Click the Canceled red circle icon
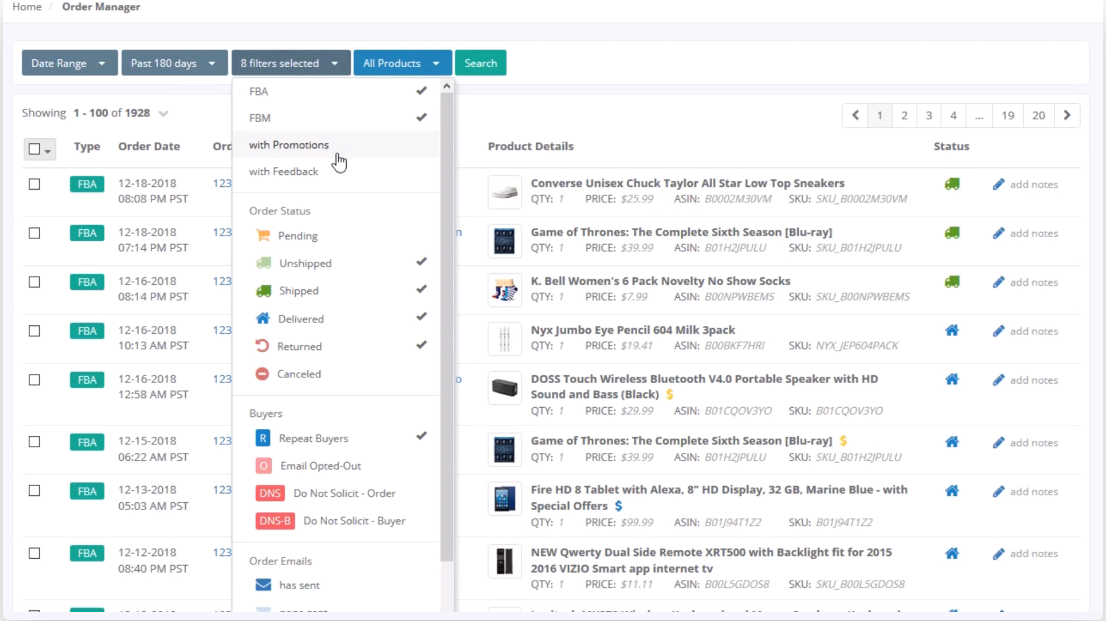1106x621 pixels. [262, 374]
